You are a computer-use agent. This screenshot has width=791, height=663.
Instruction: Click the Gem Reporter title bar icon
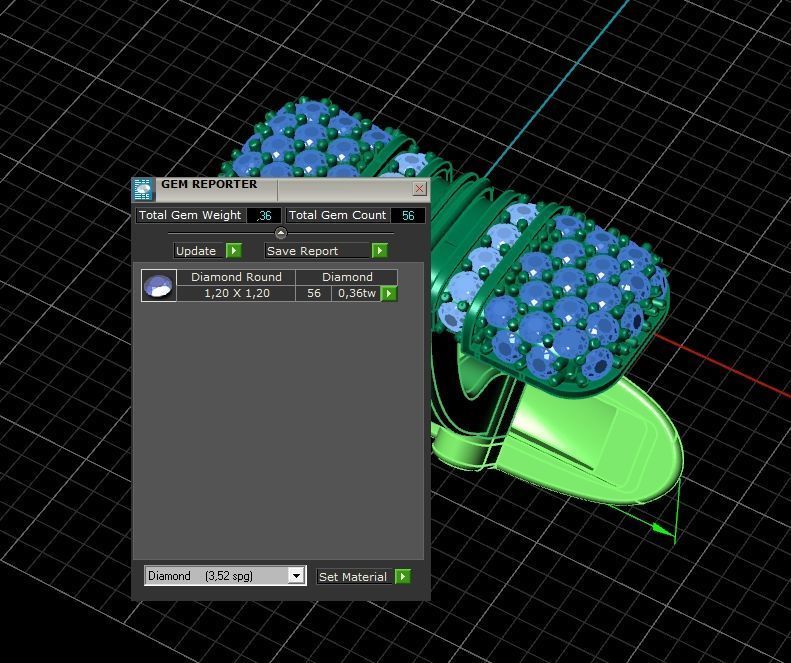click(143, 189)
